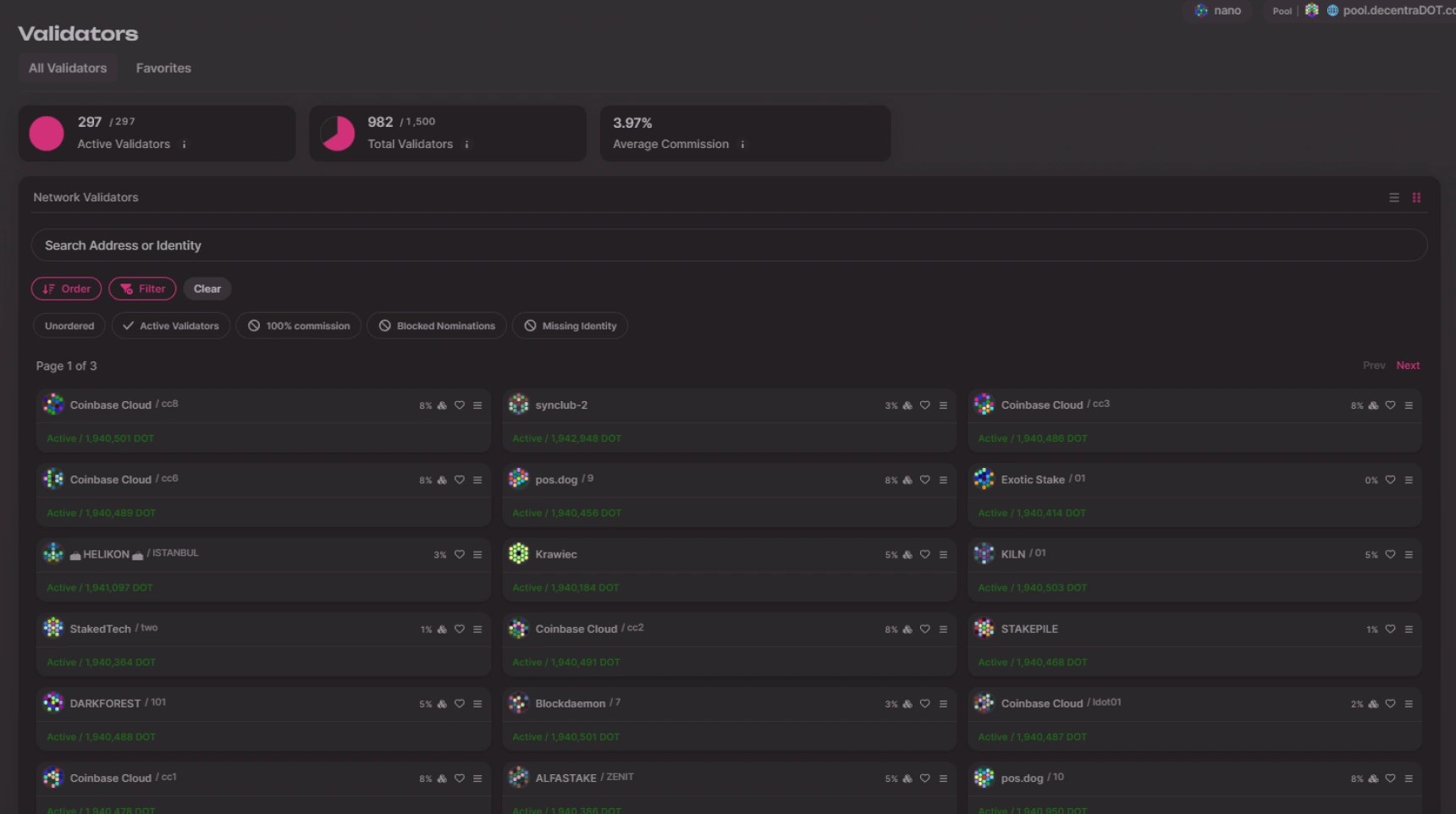The width and height of the screenshot is (1456, 814).
Task: Click the ALFASTAKE identicon
Action: coord(519,778)
